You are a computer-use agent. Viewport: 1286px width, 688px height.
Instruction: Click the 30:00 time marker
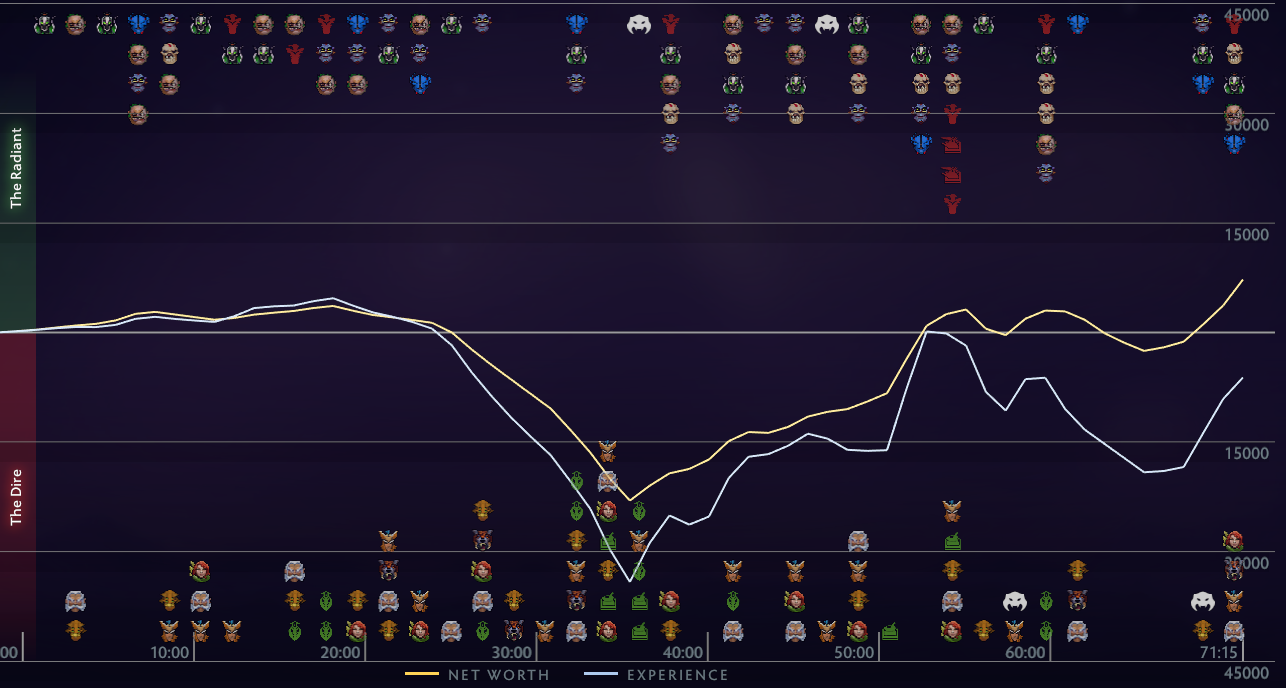[512, 653]
